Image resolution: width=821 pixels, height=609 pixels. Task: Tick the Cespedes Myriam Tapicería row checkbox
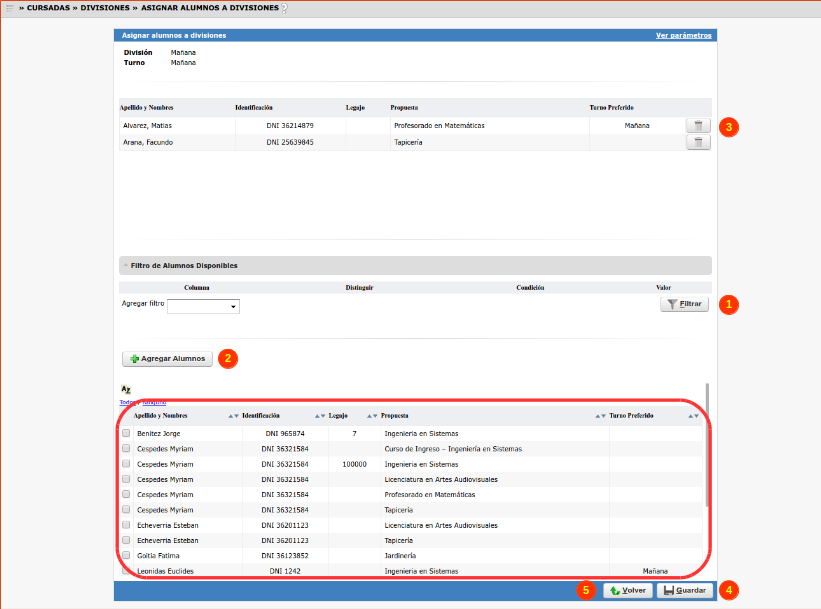click(126, 510)
